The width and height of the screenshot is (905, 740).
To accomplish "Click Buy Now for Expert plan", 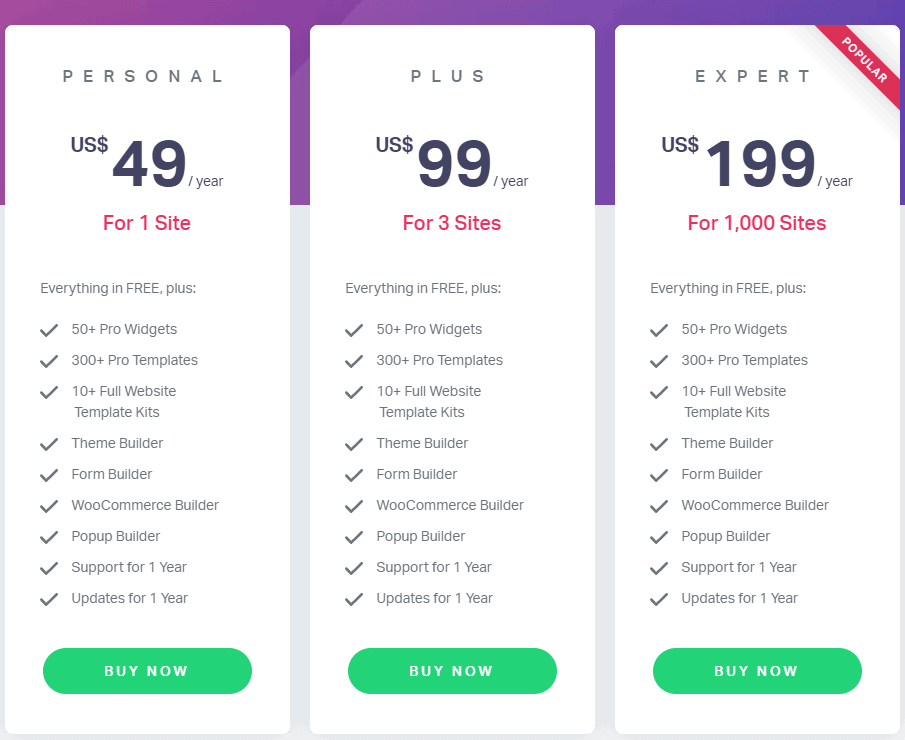I will point(757,671).
